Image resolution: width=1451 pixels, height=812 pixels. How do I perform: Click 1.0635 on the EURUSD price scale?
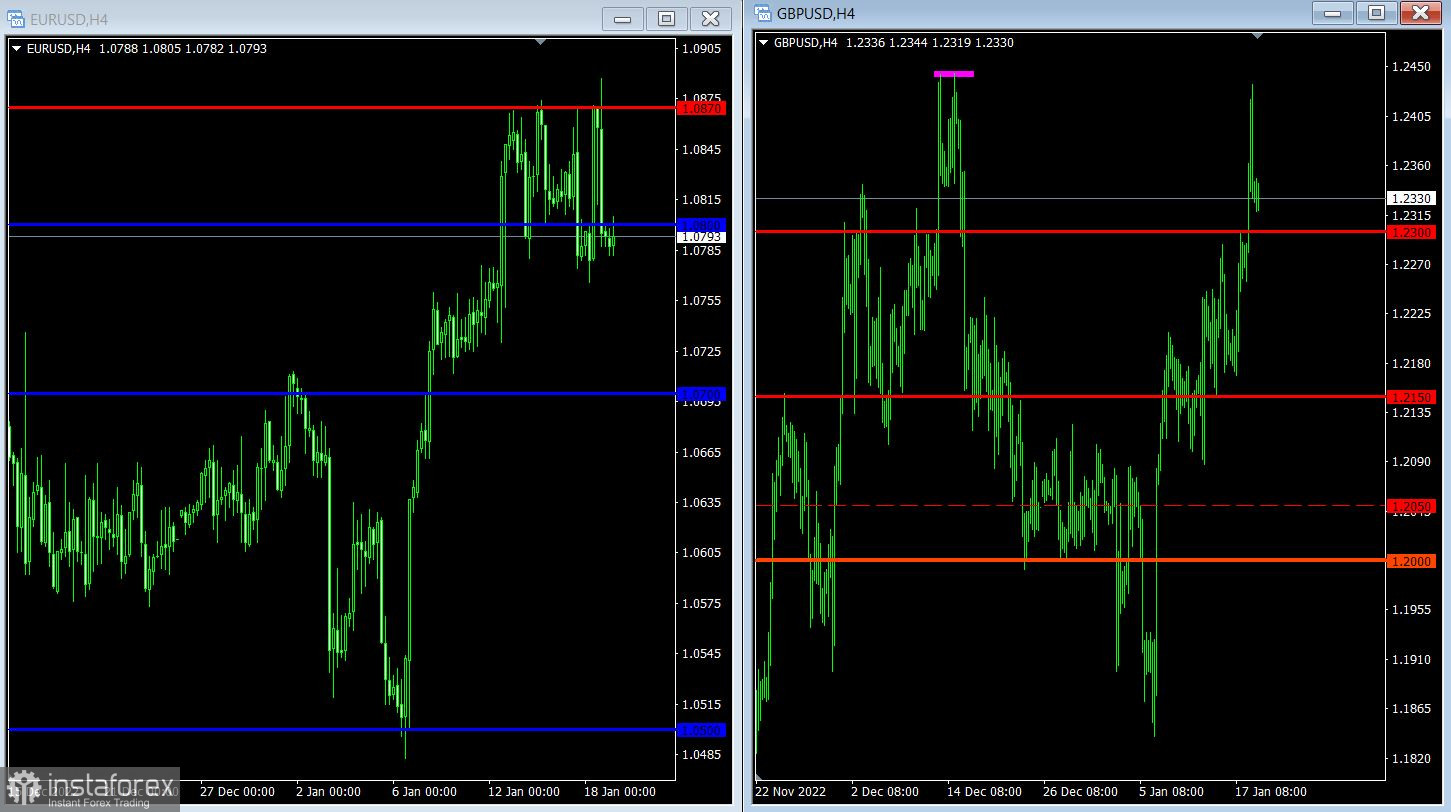tap(700, 503)
